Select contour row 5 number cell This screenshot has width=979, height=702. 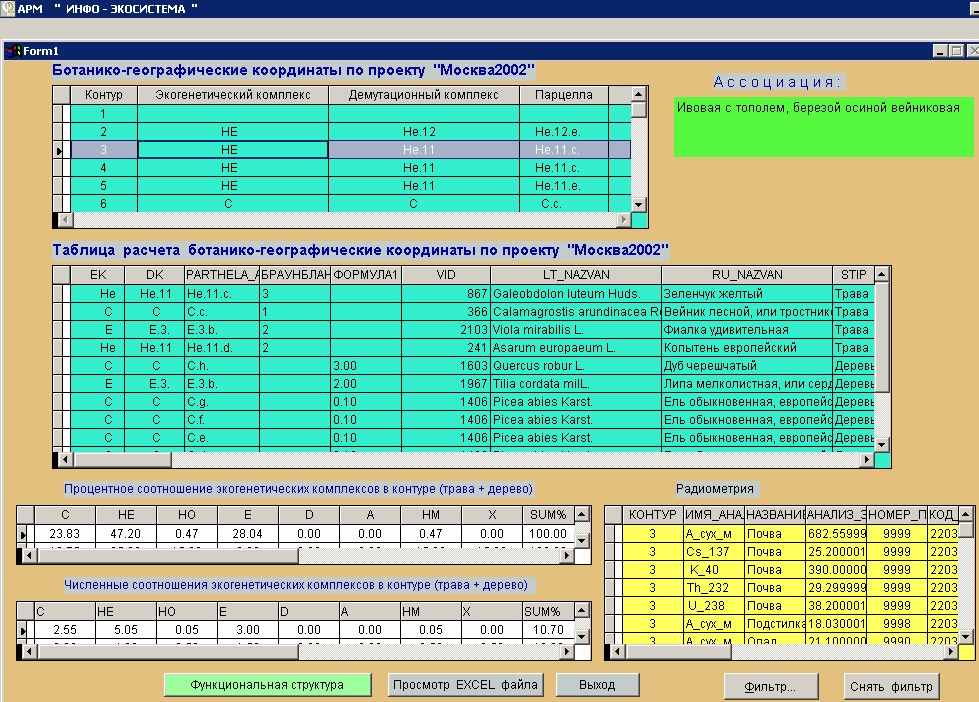click(x=104, y=186)
